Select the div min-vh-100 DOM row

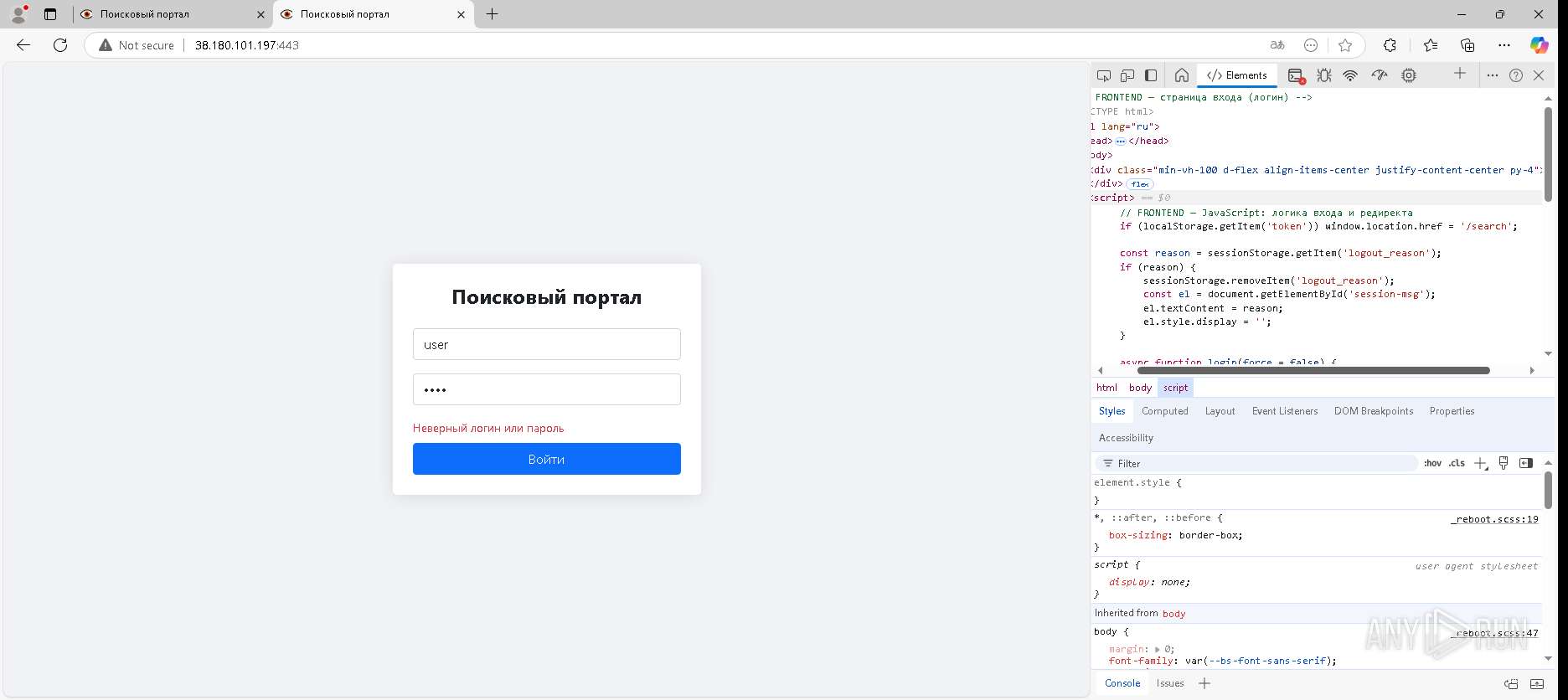click(x=1316, y=170)
